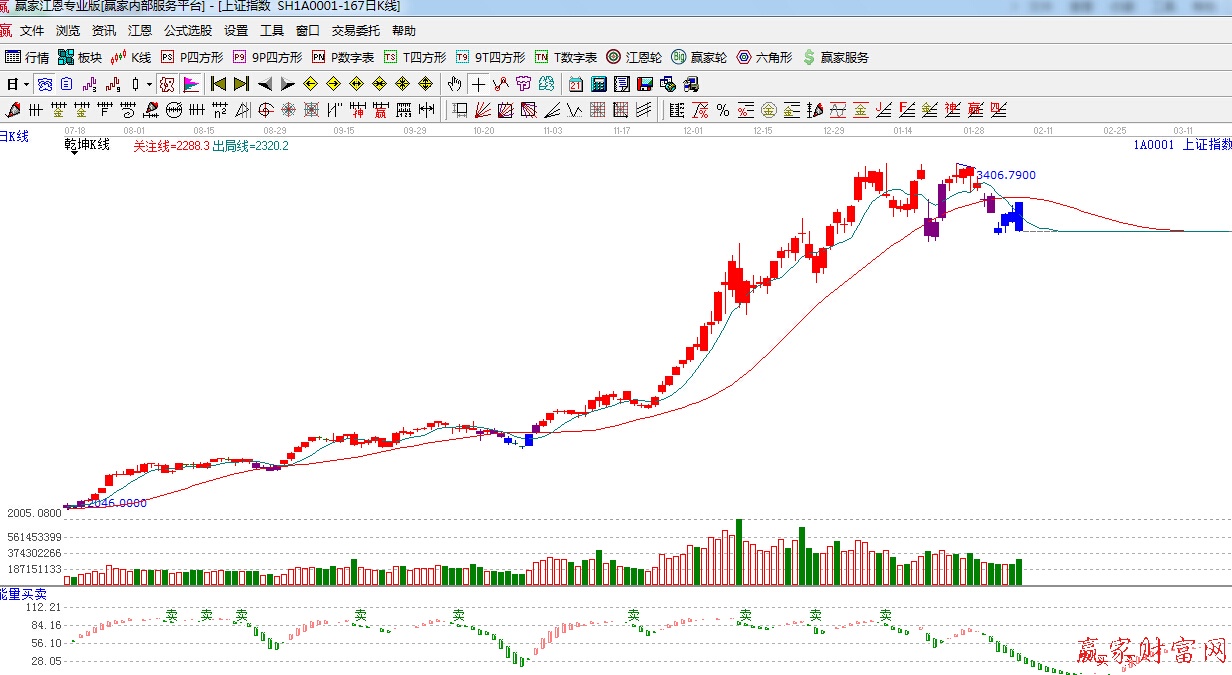Toggle the crosshair cursor button

[x=479, y=84]
